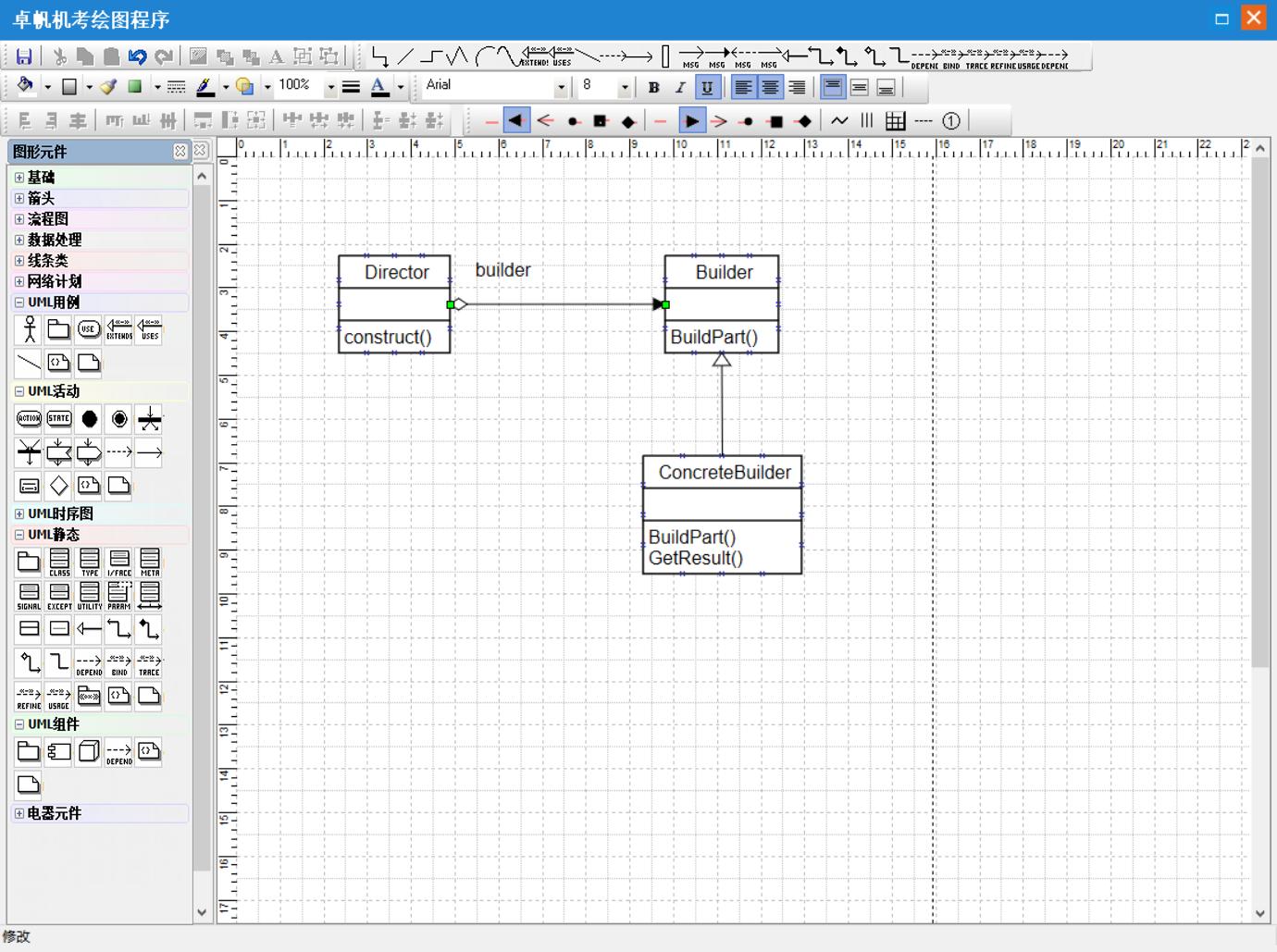The image size is (1277, 952).
Task: Open the font color A picker
Action: coord(379,87)
